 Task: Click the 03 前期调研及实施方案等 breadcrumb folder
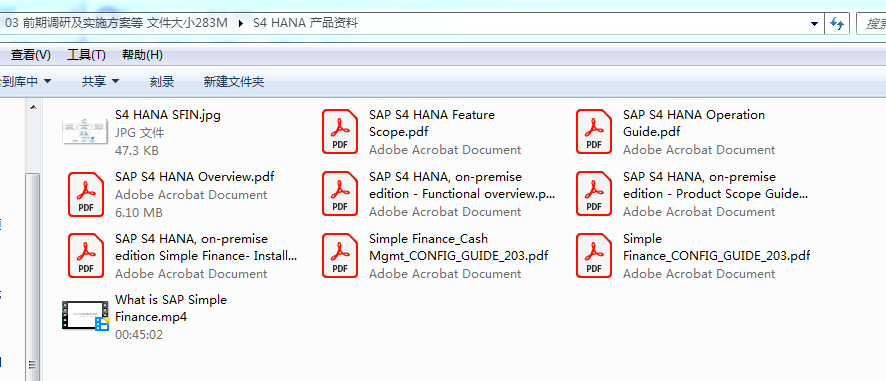pos(116,24)
